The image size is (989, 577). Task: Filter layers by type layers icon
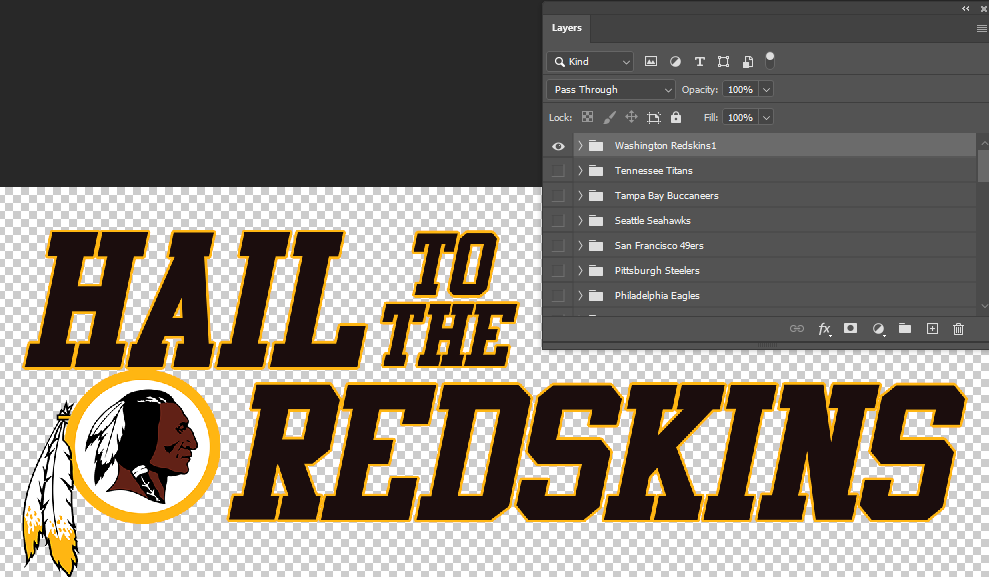click(x=699, y=61)
